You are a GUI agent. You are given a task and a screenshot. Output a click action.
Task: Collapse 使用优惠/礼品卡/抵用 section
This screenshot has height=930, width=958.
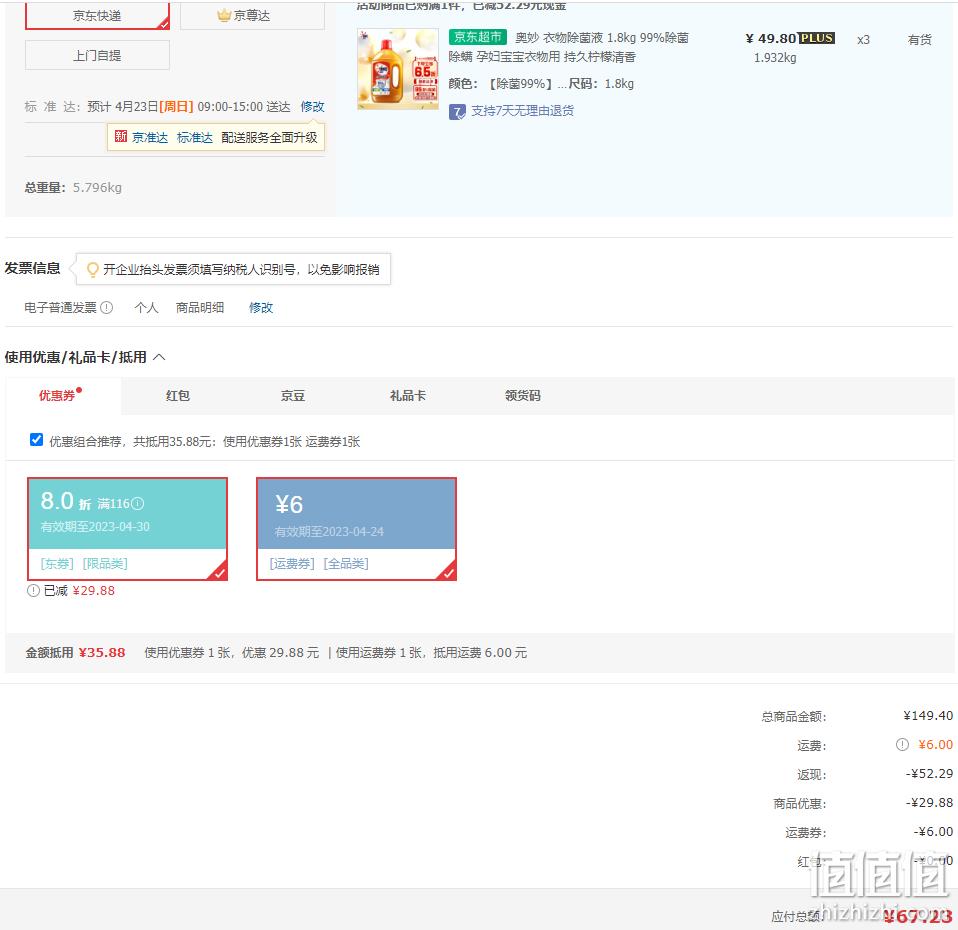pyautogui.click(x=159, y=357)
